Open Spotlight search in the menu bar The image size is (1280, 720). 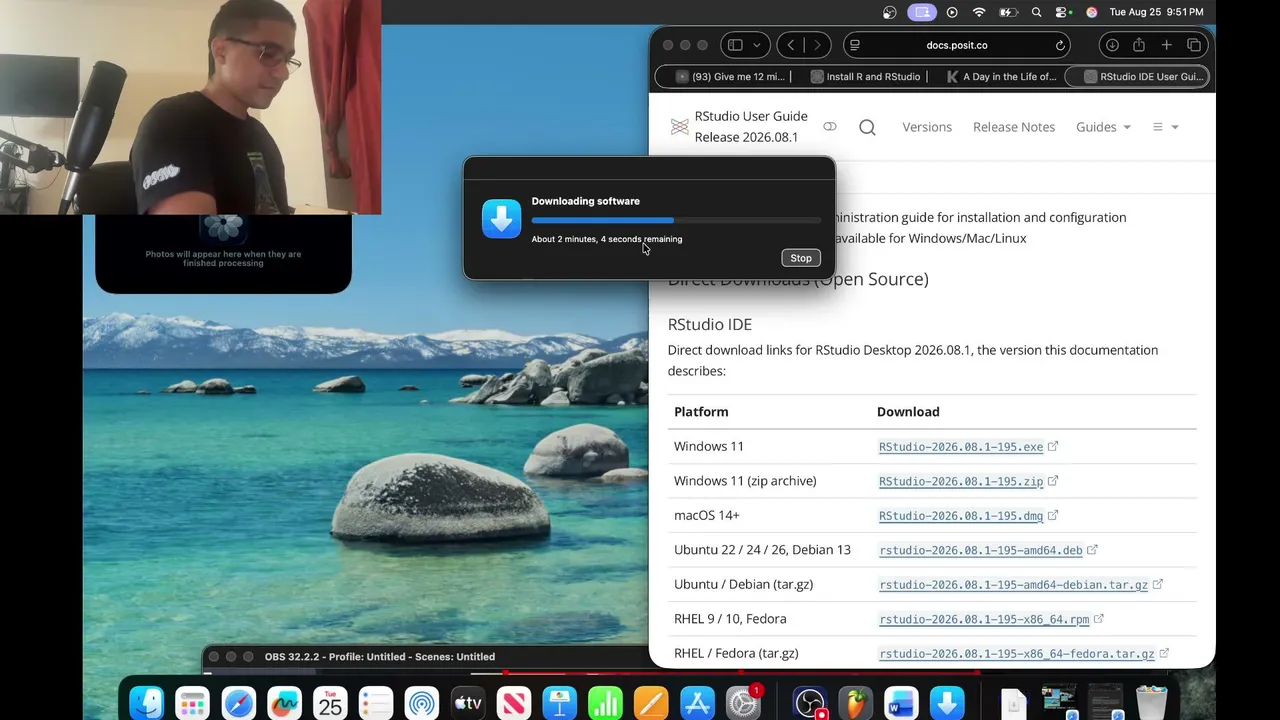click(x=1037, y=12)
